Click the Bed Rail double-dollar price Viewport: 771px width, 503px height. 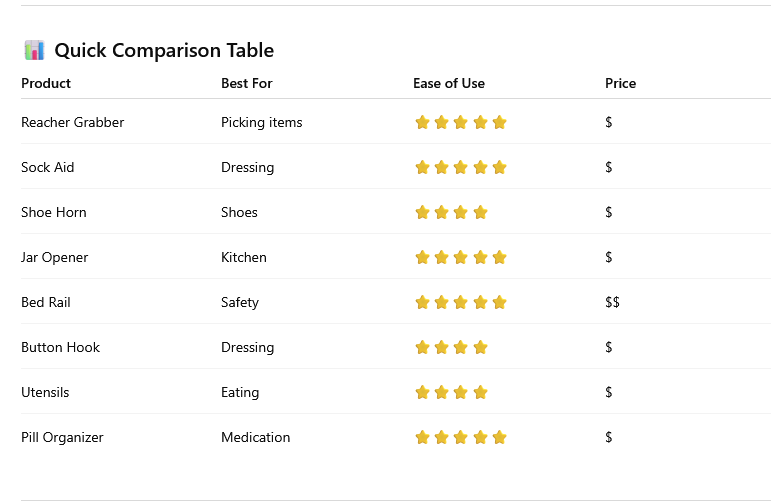pyautogui.click(x=612, y=302)
